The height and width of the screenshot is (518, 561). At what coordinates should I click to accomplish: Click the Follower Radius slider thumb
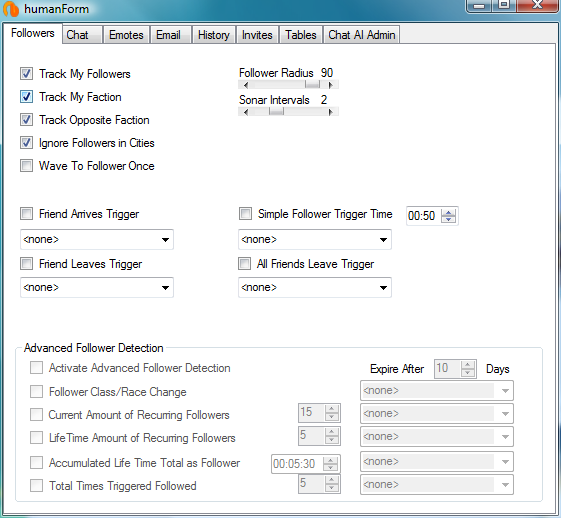point(312,85)
